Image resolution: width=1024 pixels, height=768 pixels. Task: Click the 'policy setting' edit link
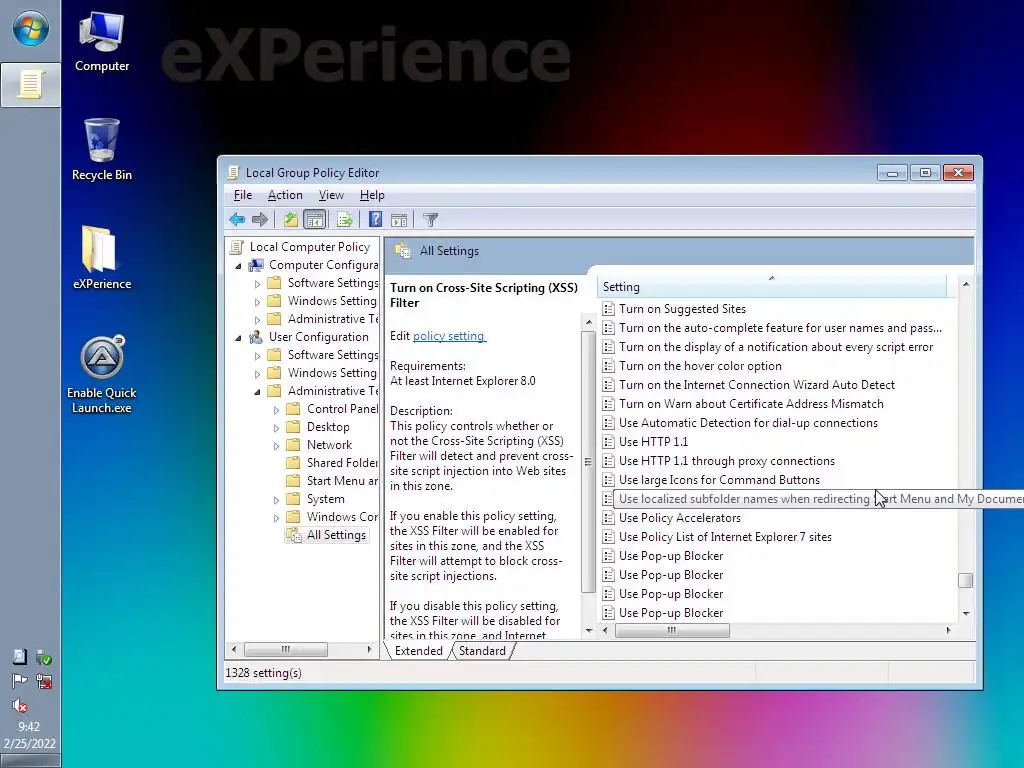point(449,336)
